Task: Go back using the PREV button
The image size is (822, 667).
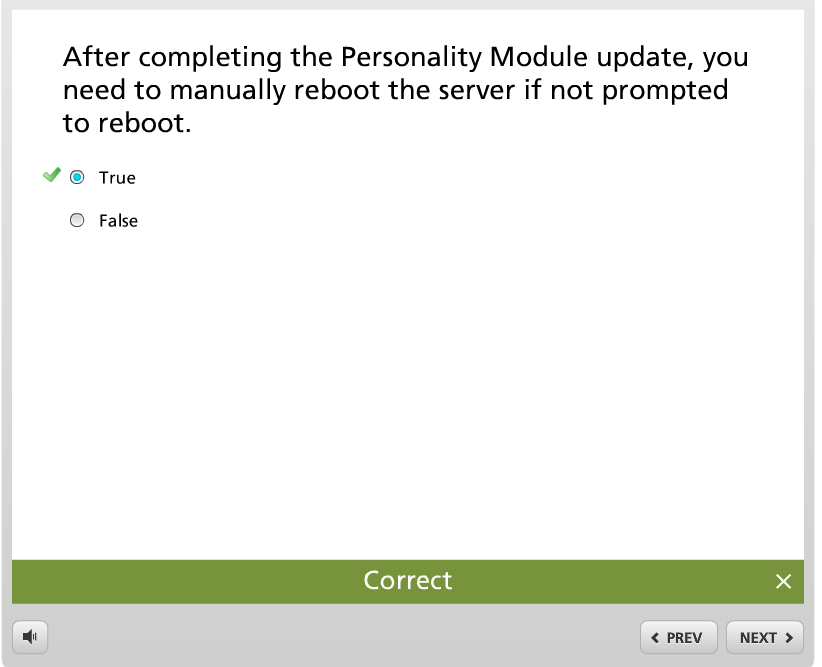Action: point(678,638)
